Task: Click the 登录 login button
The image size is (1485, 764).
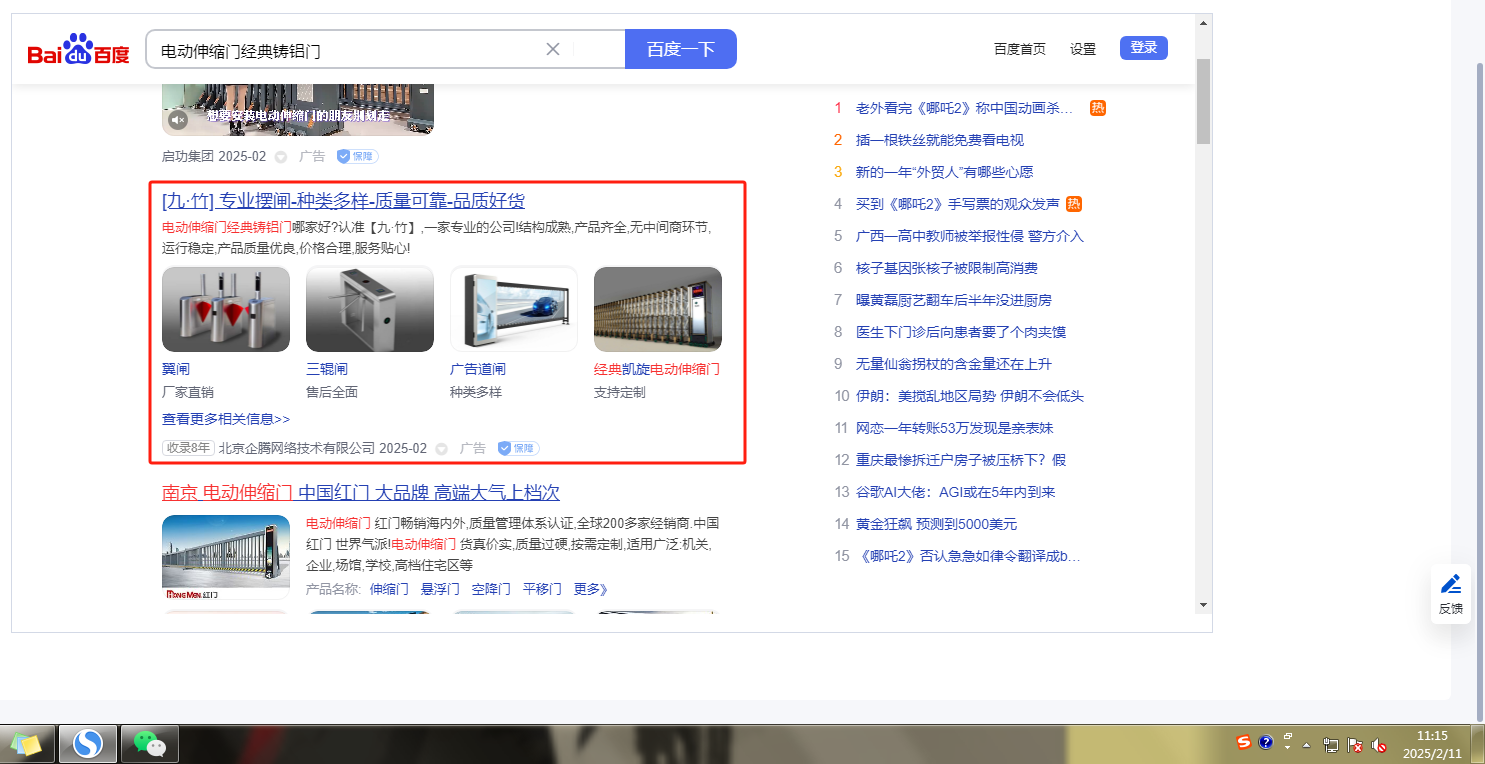Action: [1144, 48]
